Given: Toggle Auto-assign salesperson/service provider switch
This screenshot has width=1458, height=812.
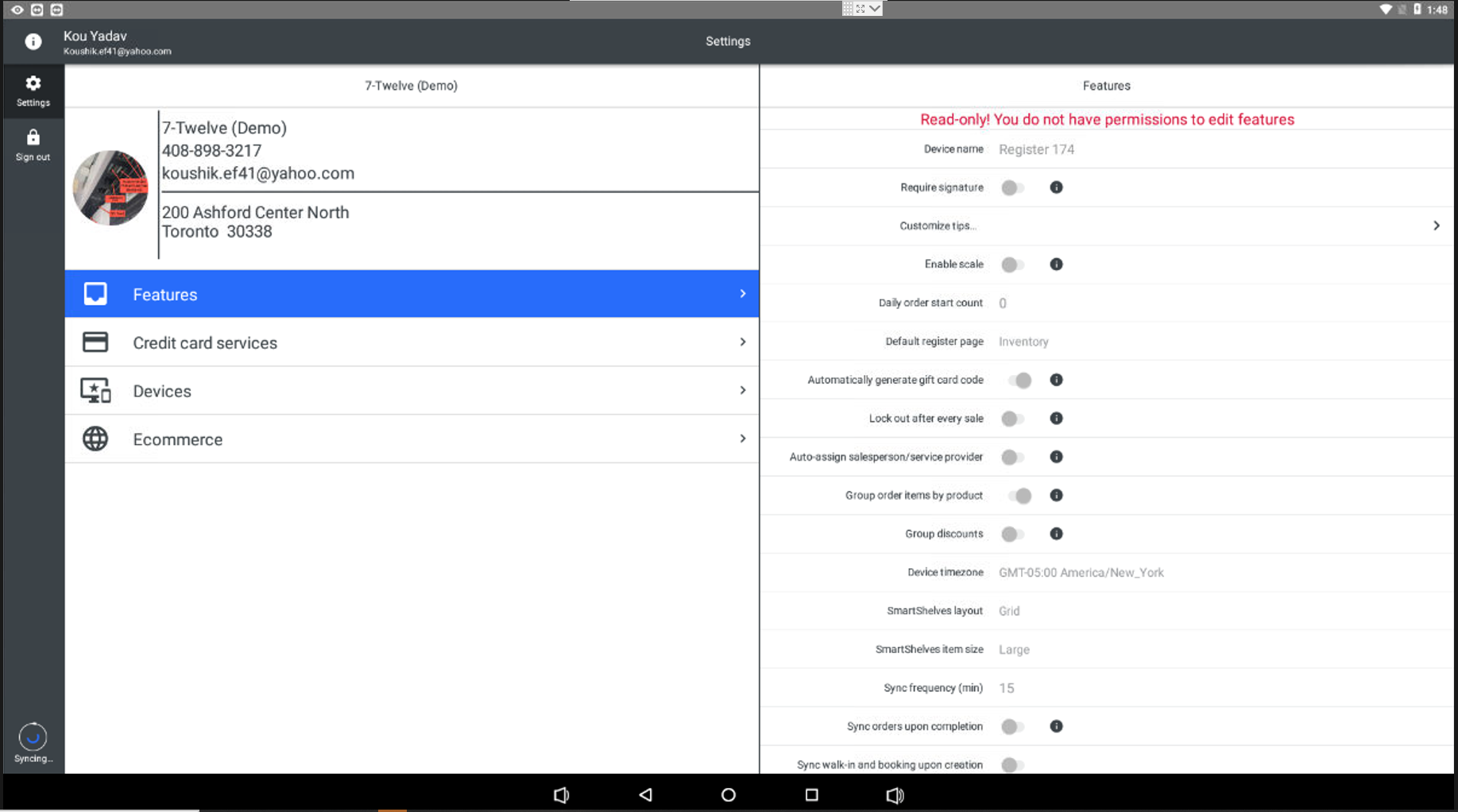Looking at the screenshot, I should pyautogui.click(x=1012, y=458).
